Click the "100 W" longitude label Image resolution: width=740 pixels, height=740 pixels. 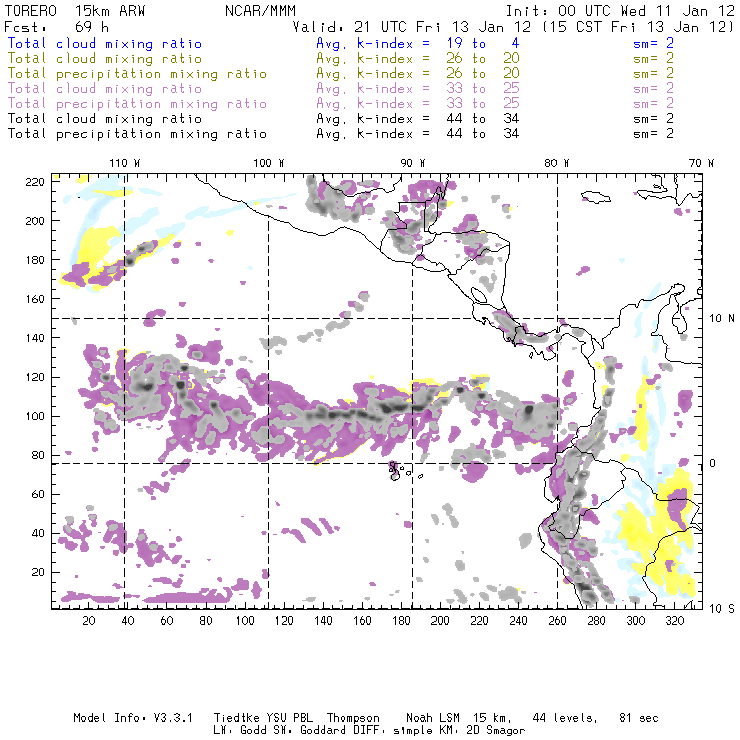pyautogui.click(x=269, y=163)
